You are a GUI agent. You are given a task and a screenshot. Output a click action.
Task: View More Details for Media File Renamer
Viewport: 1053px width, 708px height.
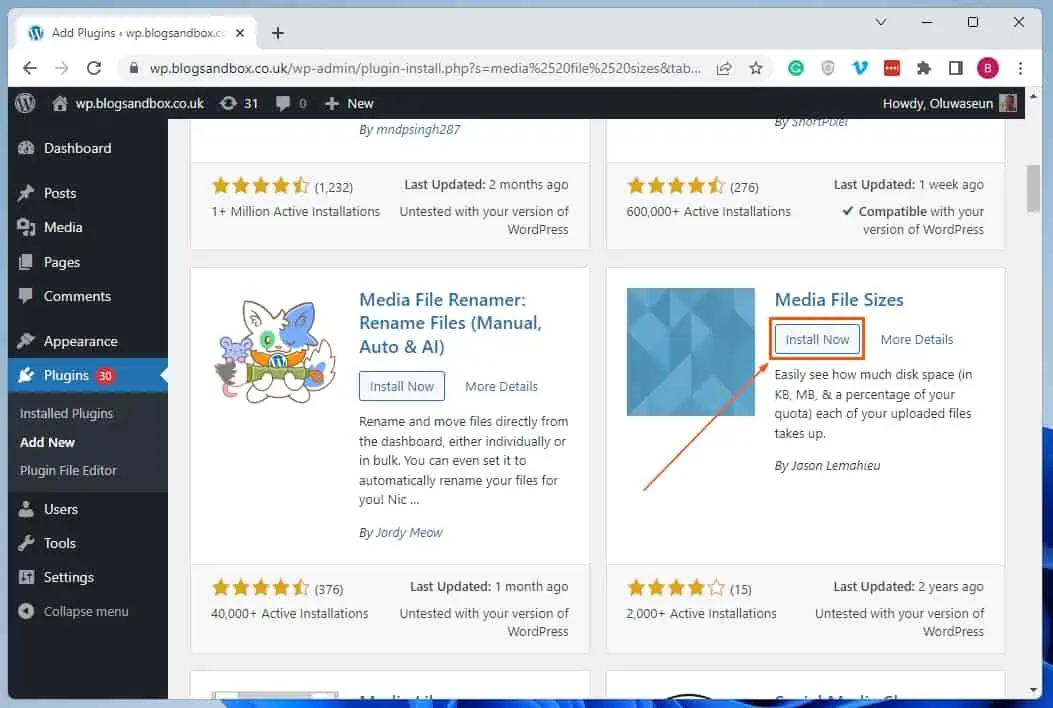[x=502, y=387]
